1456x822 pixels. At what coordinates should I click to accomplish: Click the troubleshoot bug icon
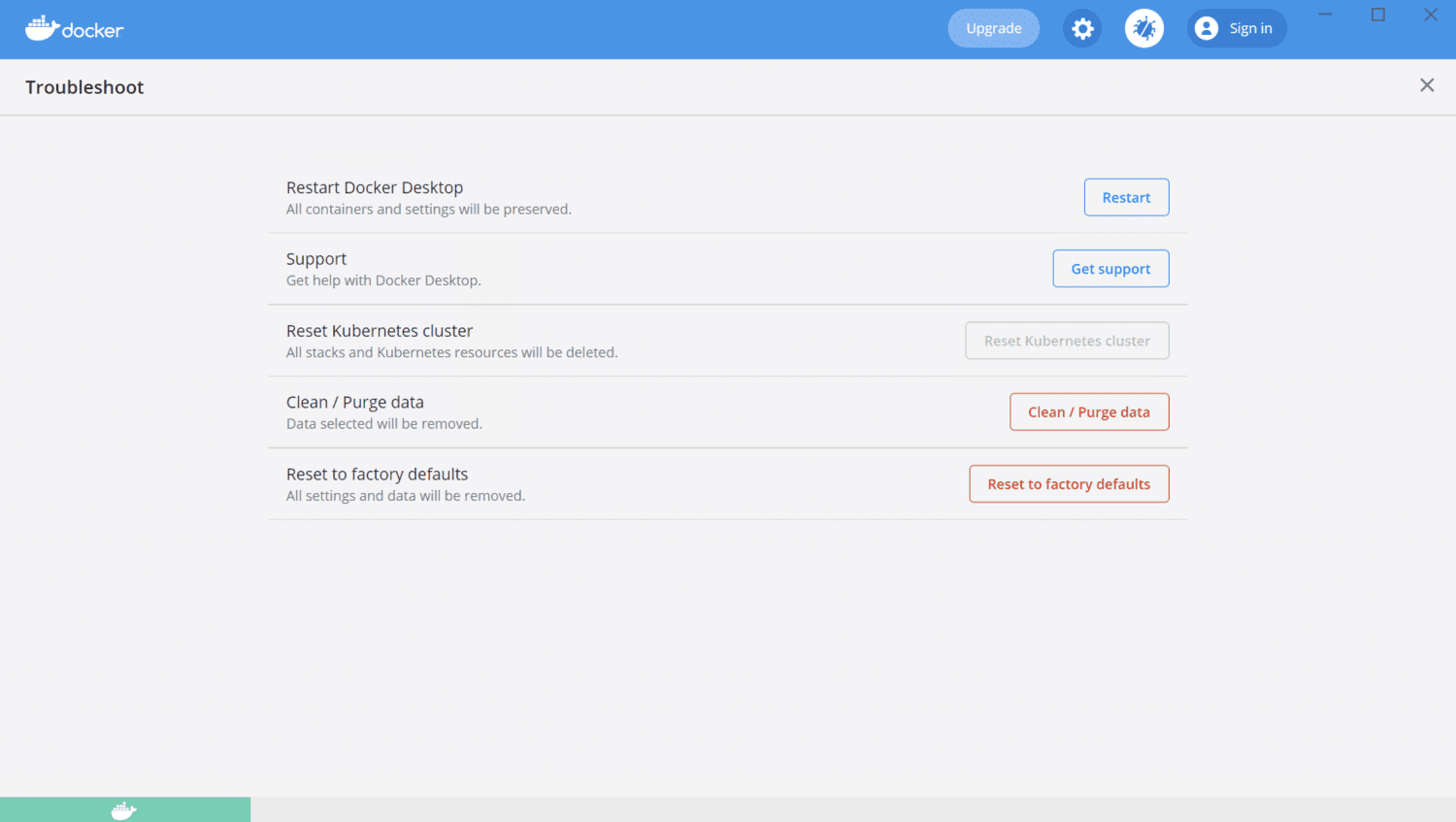pos(1144,29)
